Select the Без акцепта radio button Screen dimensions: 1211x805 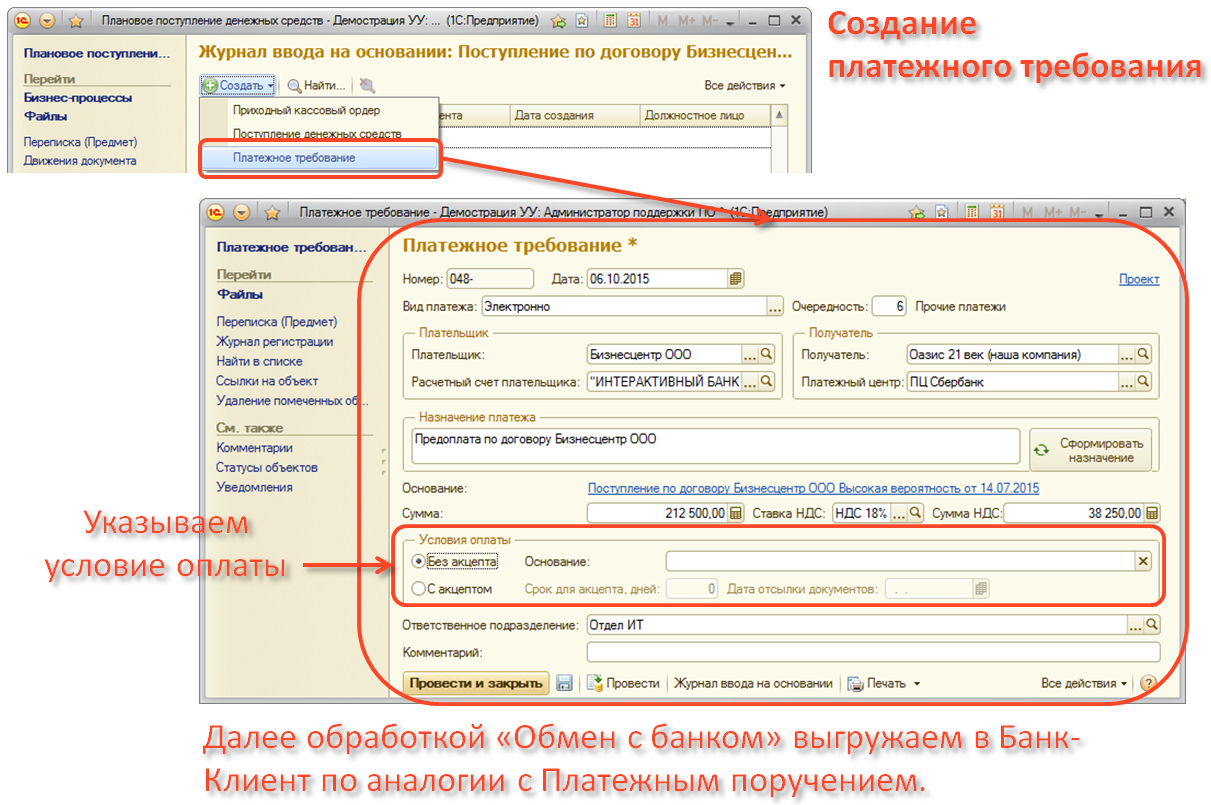tap(417, 562)
